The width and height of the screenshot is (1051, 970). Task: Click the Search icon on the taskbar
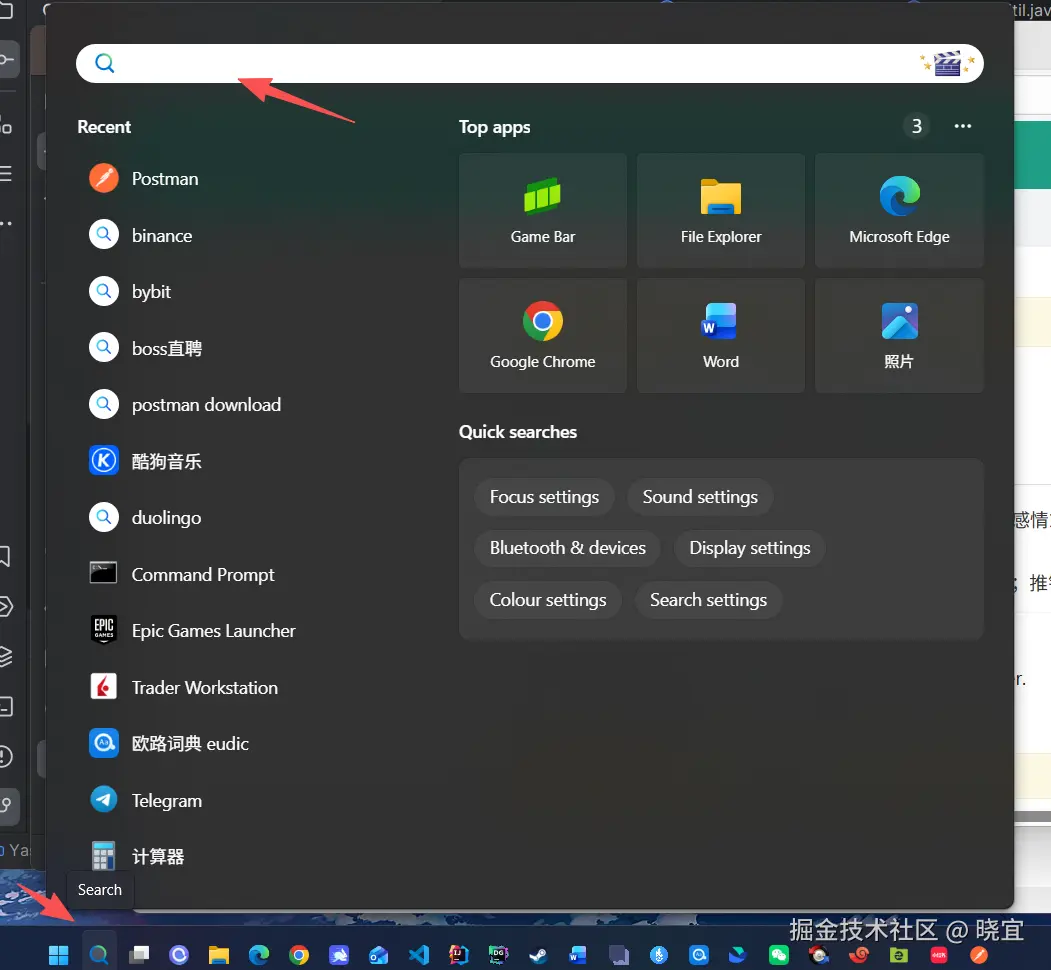point(99,954)
